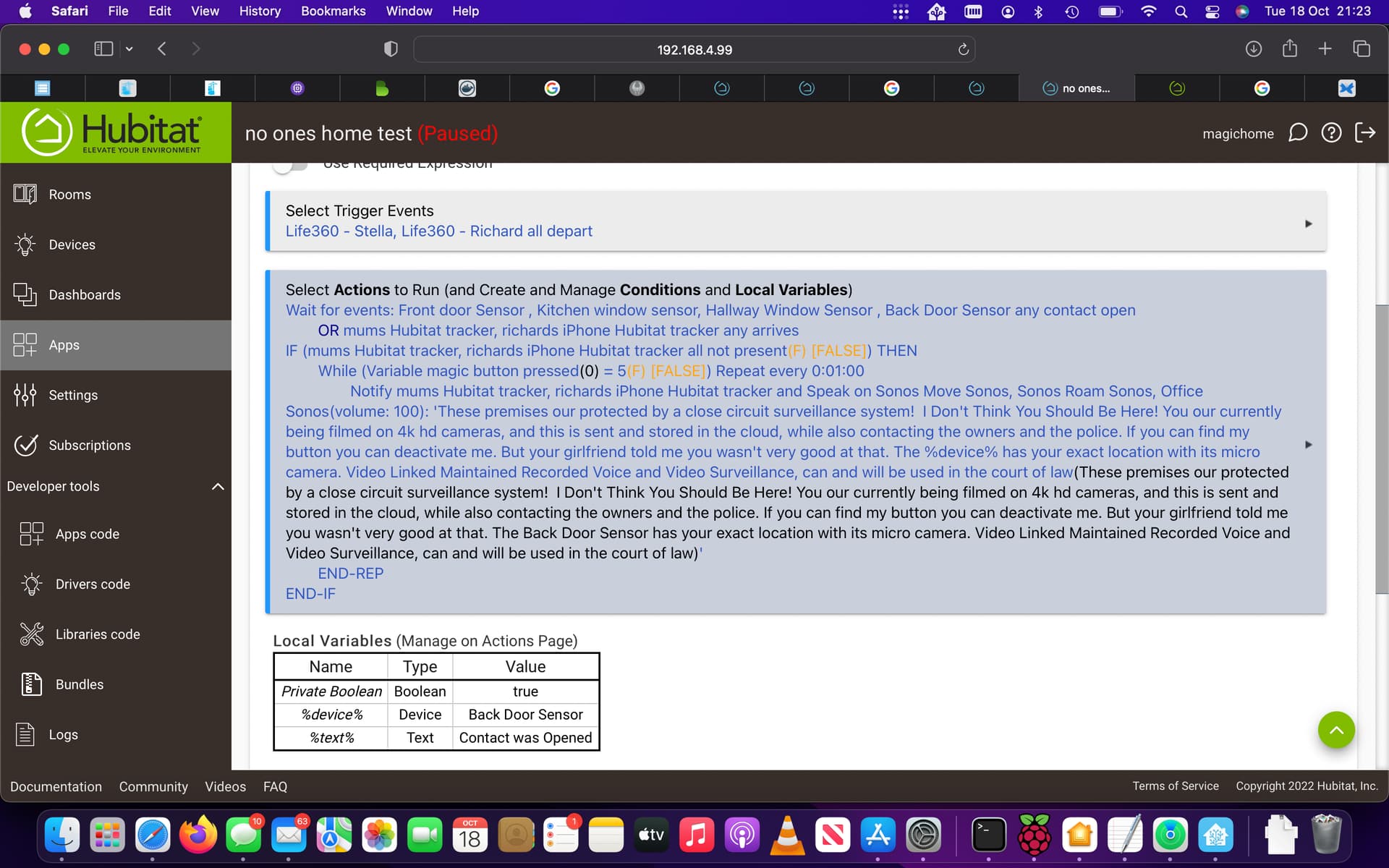Open macOS Control Center toggles
The height and width of the screenshot is (868, 1389).
1212,11
